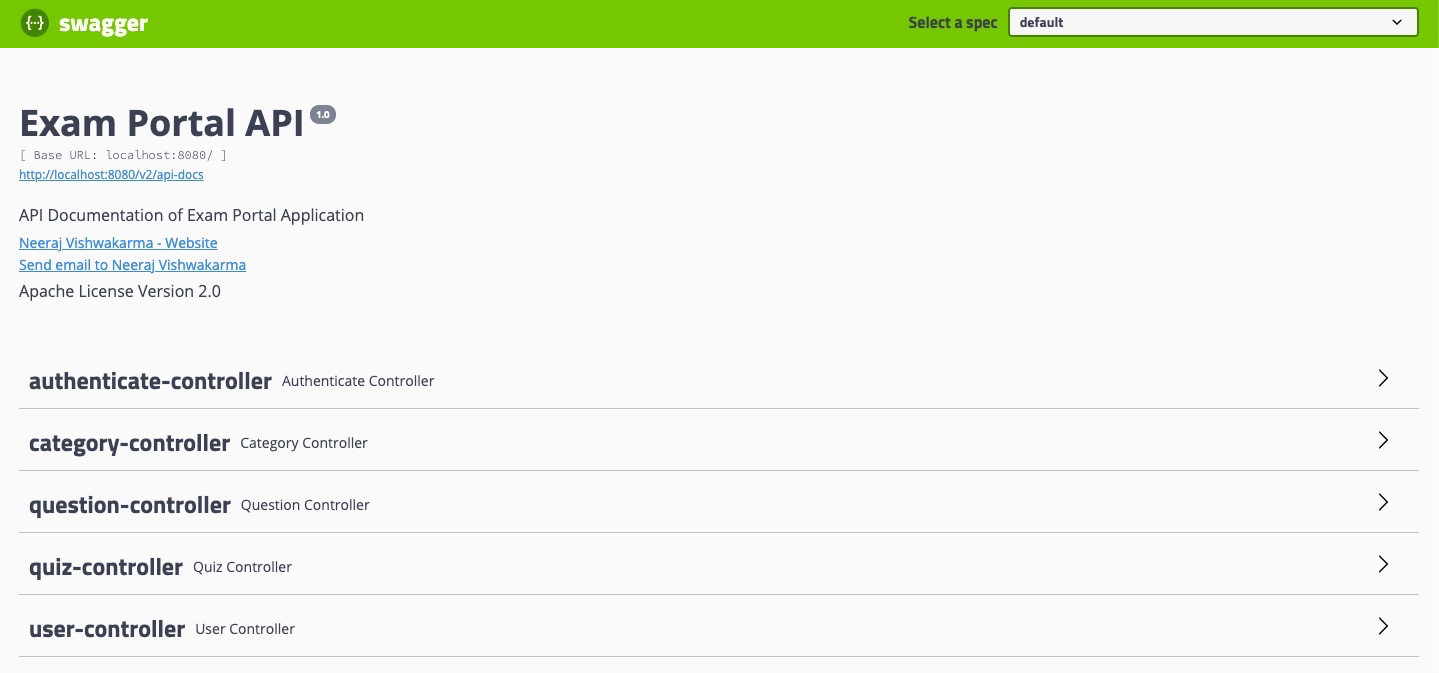Expand authenticate-controller chevron arrow
The height and width of the screenshot is (673, 1439).
(x=1383, y=378)
